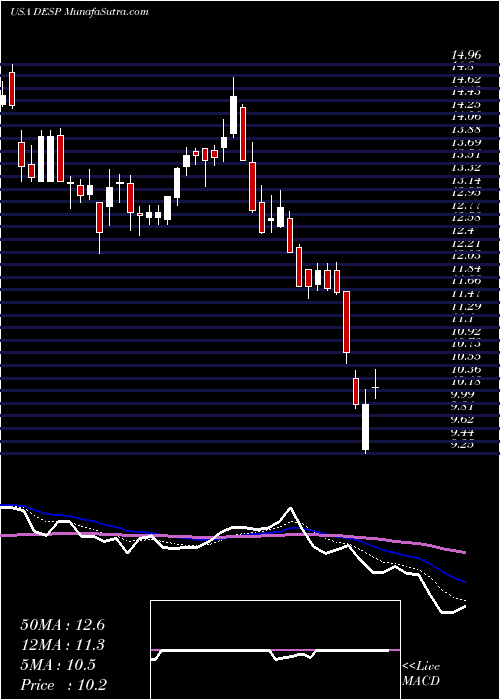The width and height of the screenshot is (500, 700).
Task: Click the 10.92 price axis label
Action: (x=466, y=332)
